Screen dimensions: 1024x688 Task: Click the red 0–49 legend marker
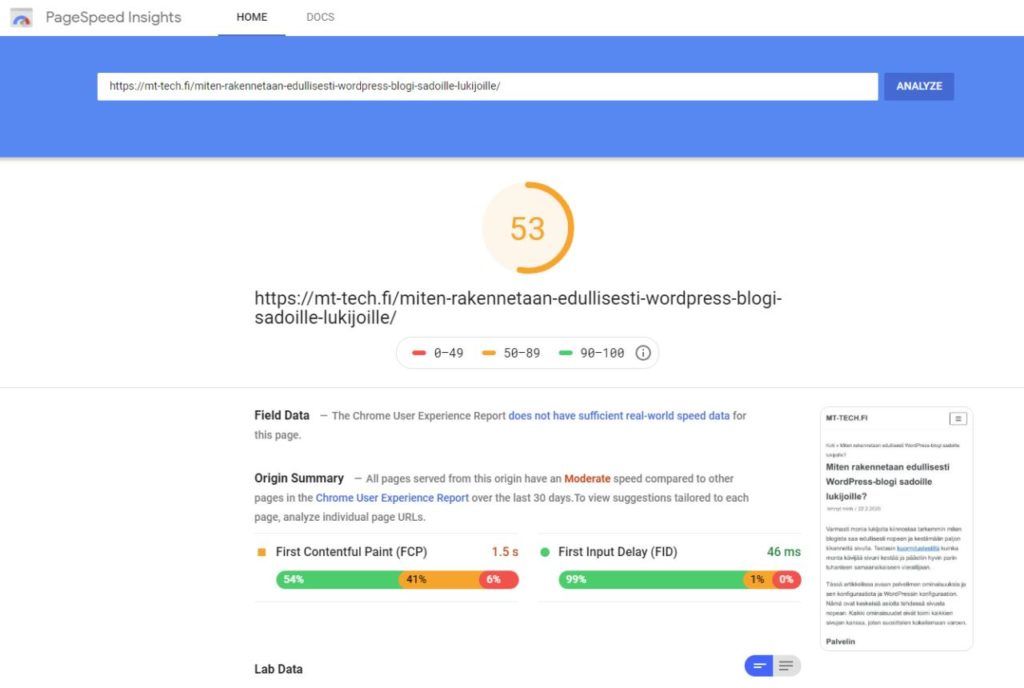pos(419,353)
